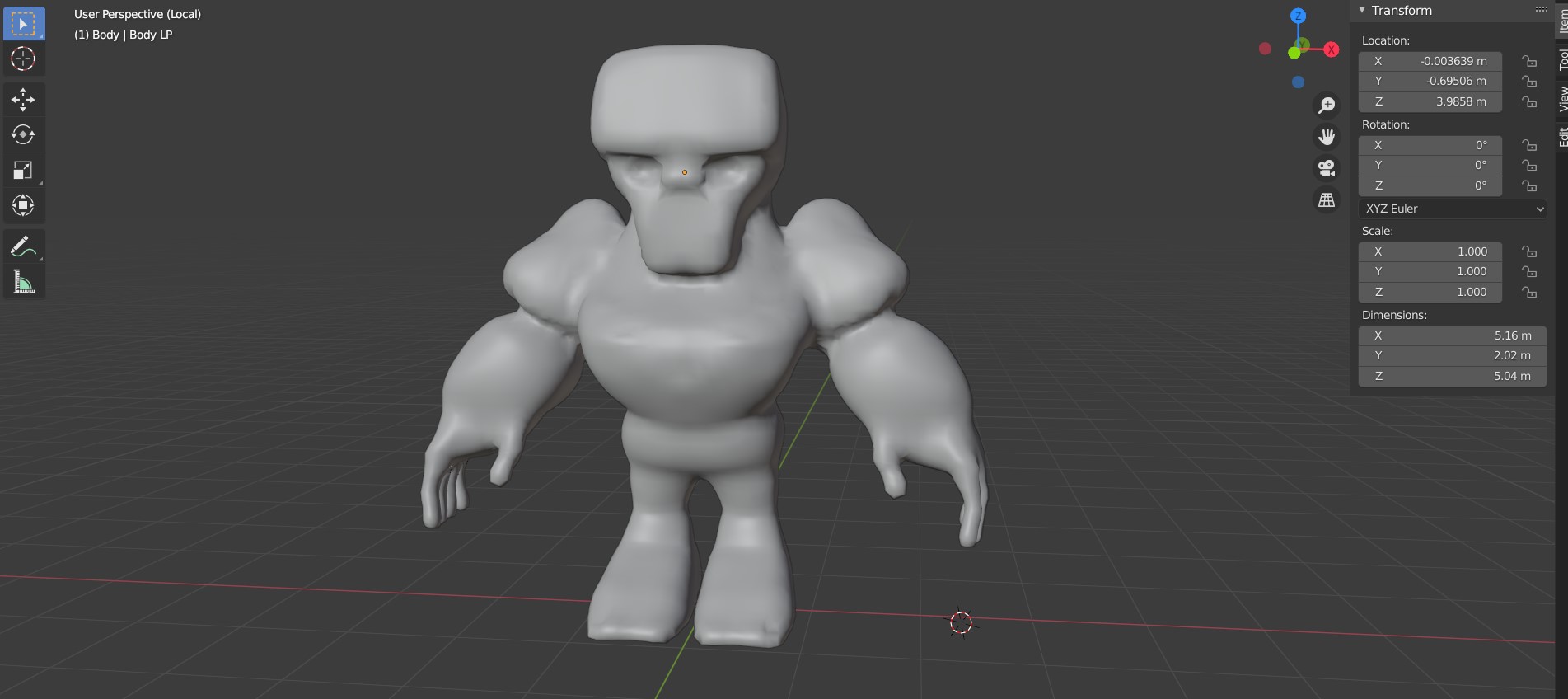Viewport: 1568px width, 699px height.
Task: Click the Scale Z field
Action: coord(1430,292)
